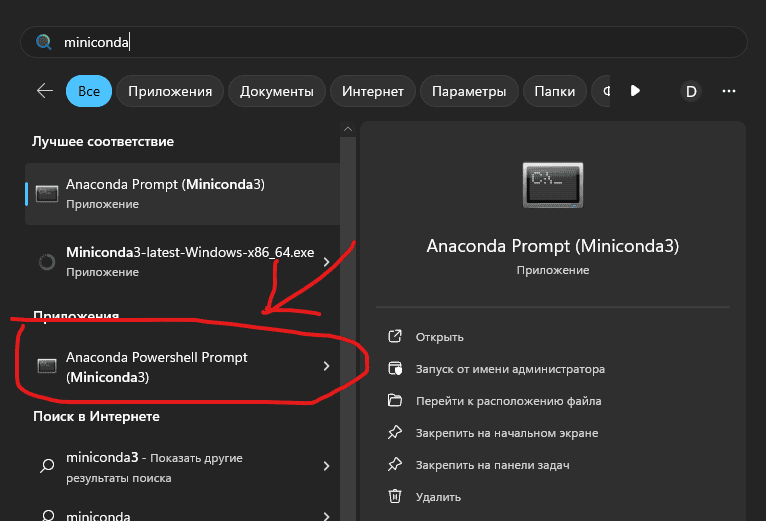Select the Интернет filter tab
The width and height of the screenshot is (766, 521).
tap(372, 91)
